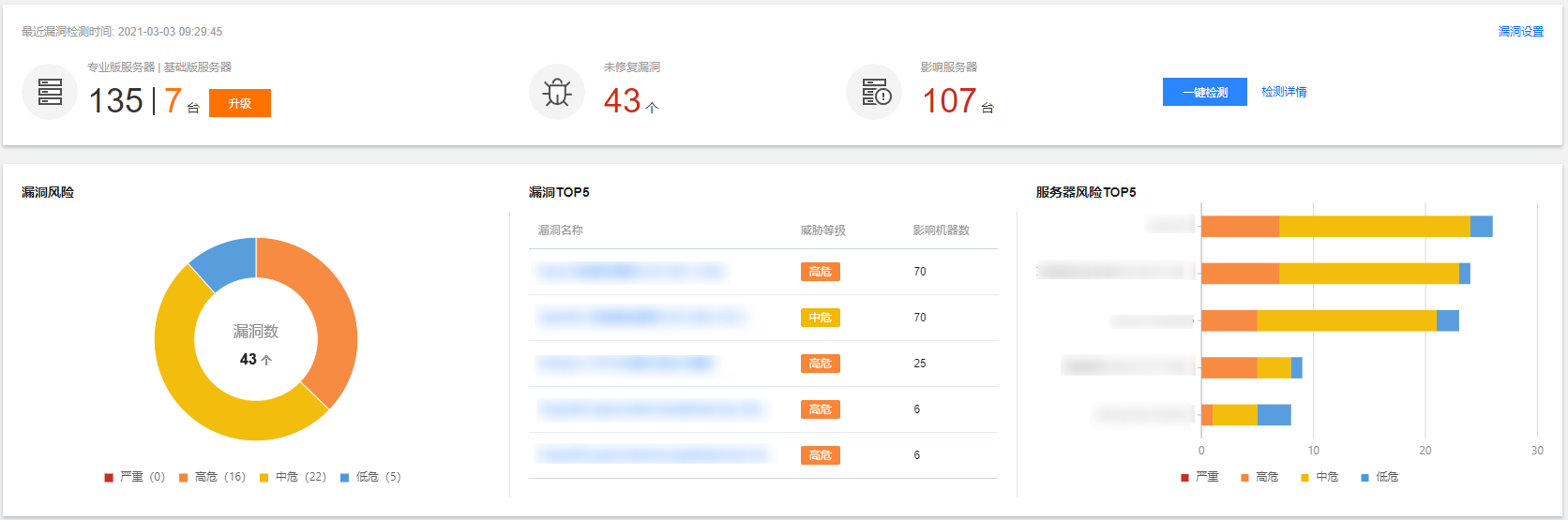The width and height of the screenshot is (1568, 520).
Task: Click blue segment of bottom server bar
Action: [1274, 414]
